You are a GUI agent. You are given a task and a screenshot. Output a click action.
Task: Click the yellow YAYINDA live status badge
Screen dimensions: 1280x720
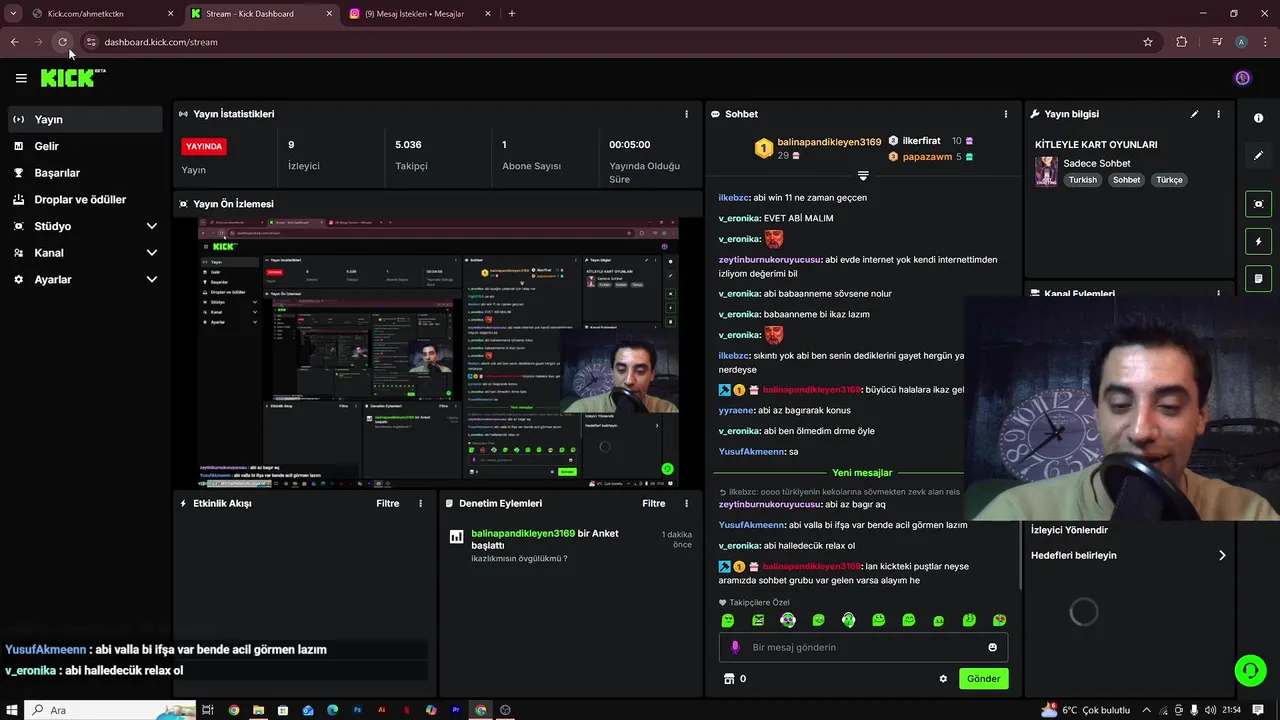[204, 146]
